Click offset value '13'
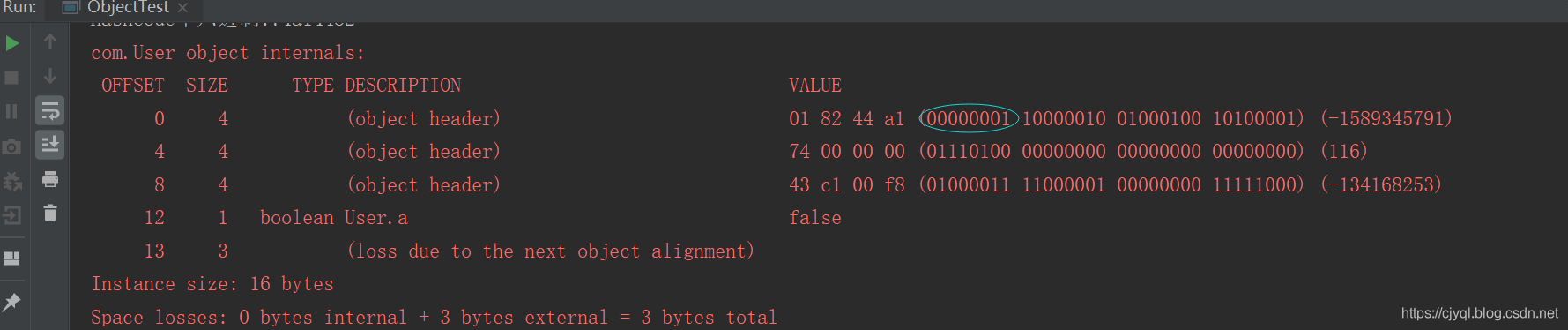This screenshot has height=330, width=1568. tap(154, 251)
